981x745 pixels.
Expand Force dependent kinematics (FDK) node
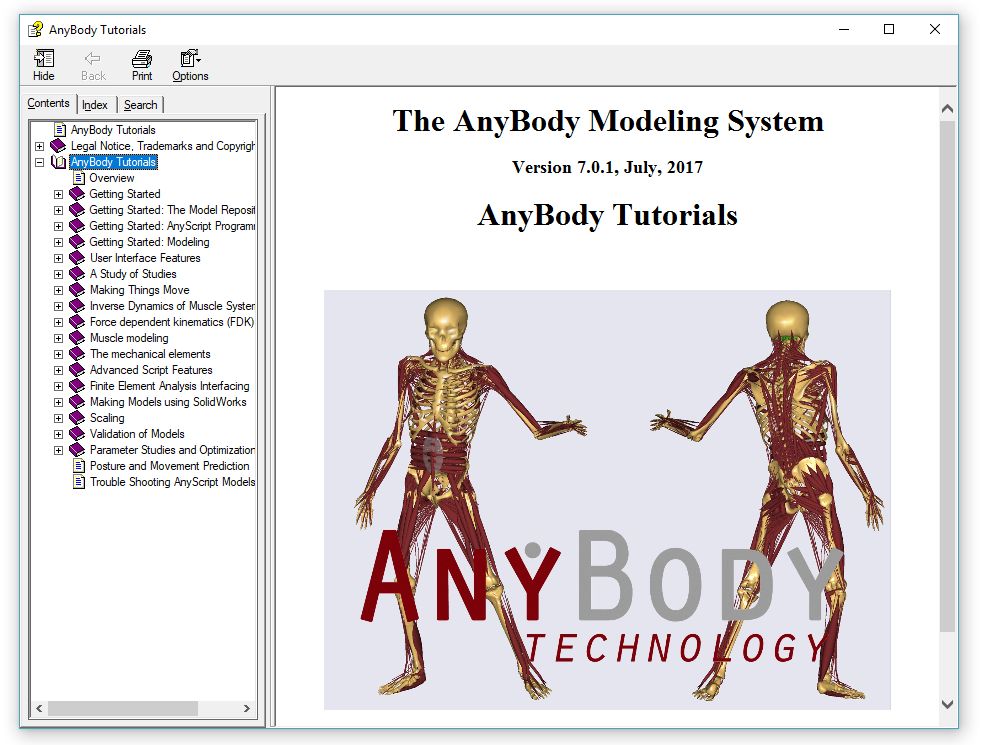pos(58,322)
